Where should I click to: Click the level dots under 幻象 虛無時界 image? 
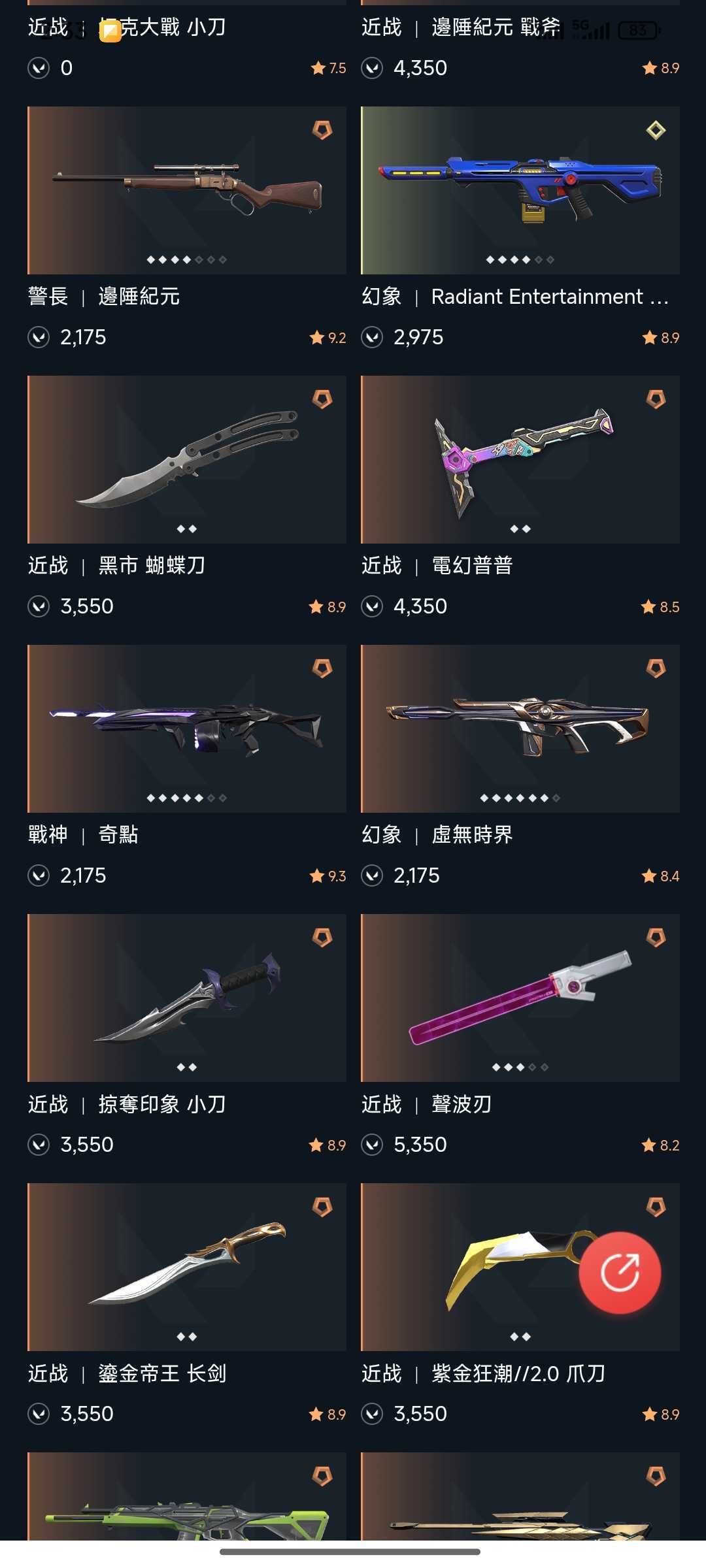point(520,798)
